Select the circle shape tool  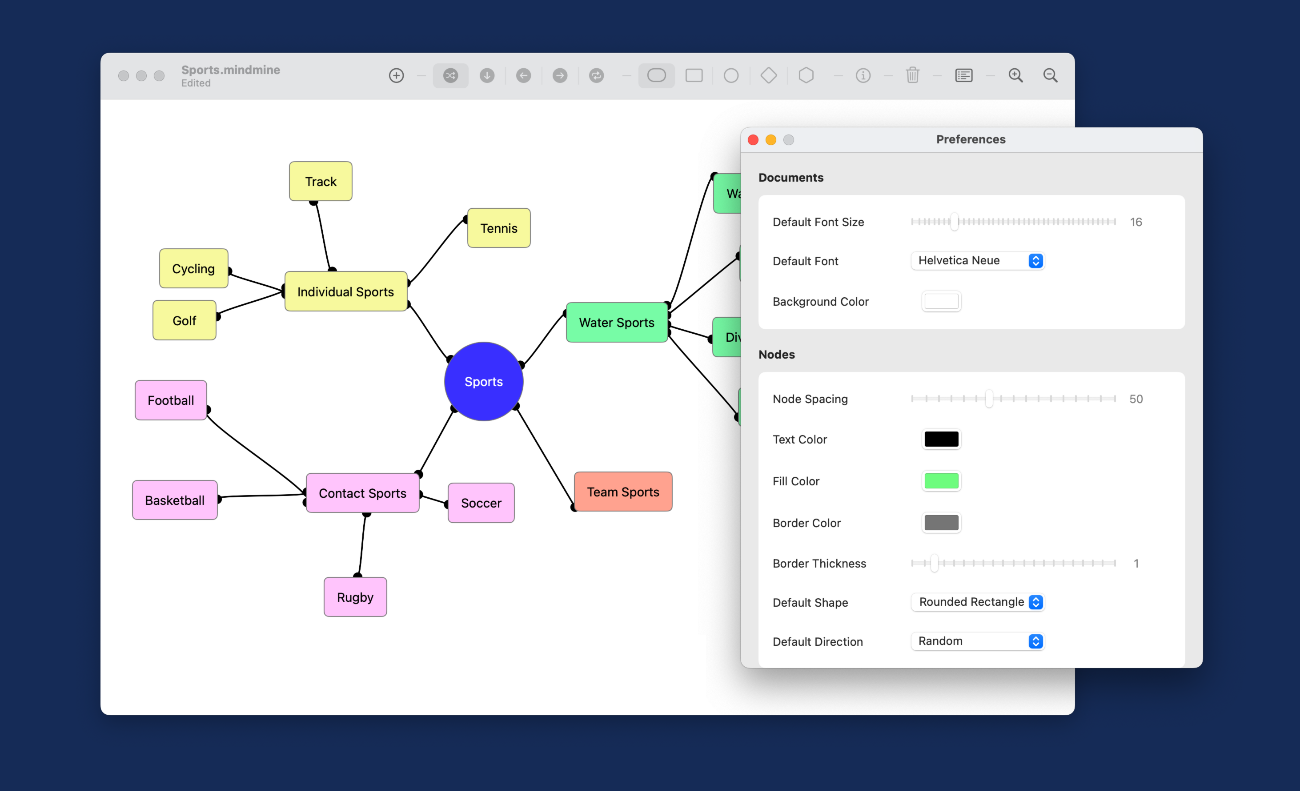pos(731,76)
